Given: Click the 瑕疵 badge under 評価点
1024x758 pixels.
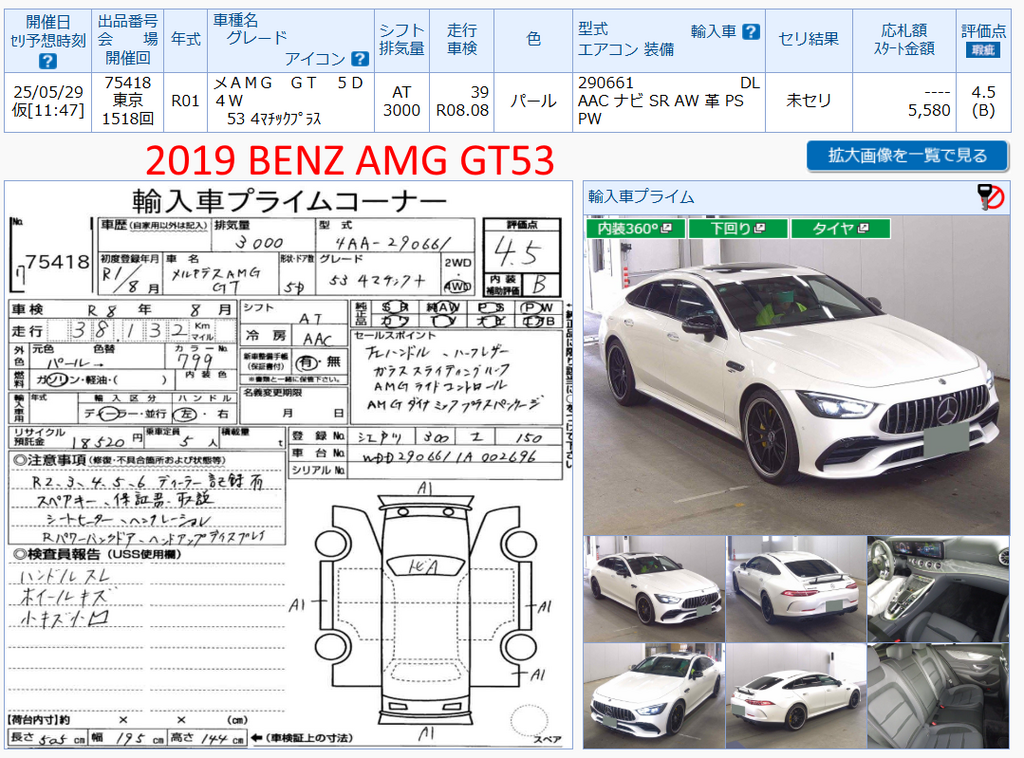Looking at the screenshot, I should pyautogui.click(x=983, y=50).
